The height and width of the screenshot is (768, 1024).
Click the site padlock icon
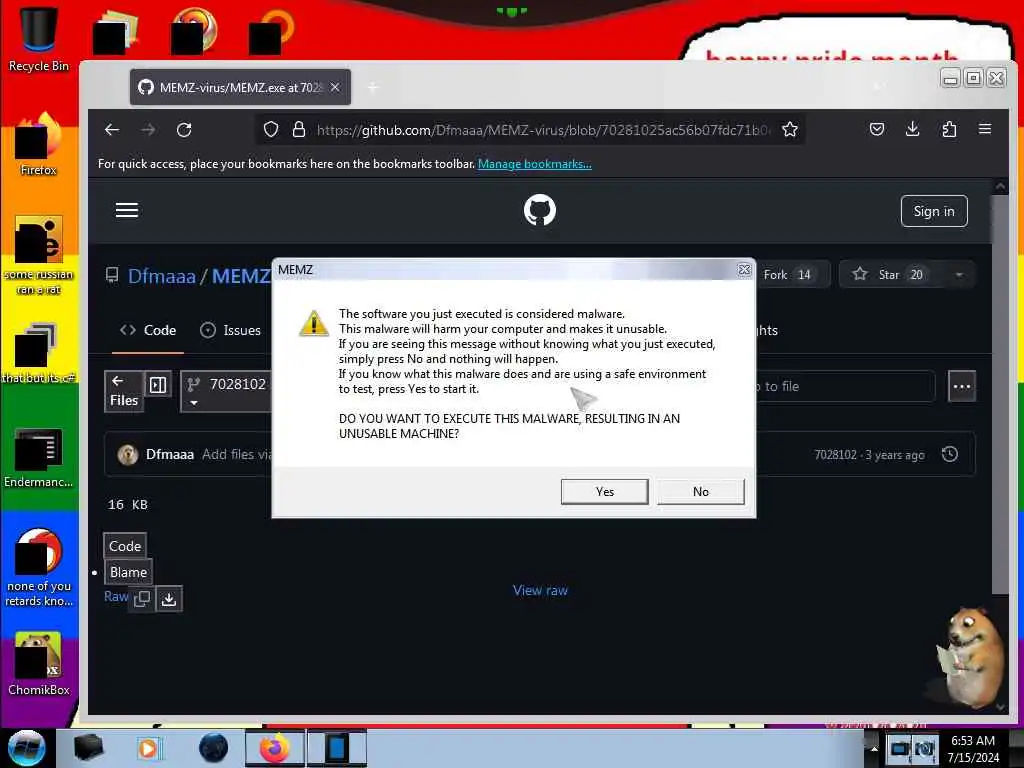[x=299, y=130]
